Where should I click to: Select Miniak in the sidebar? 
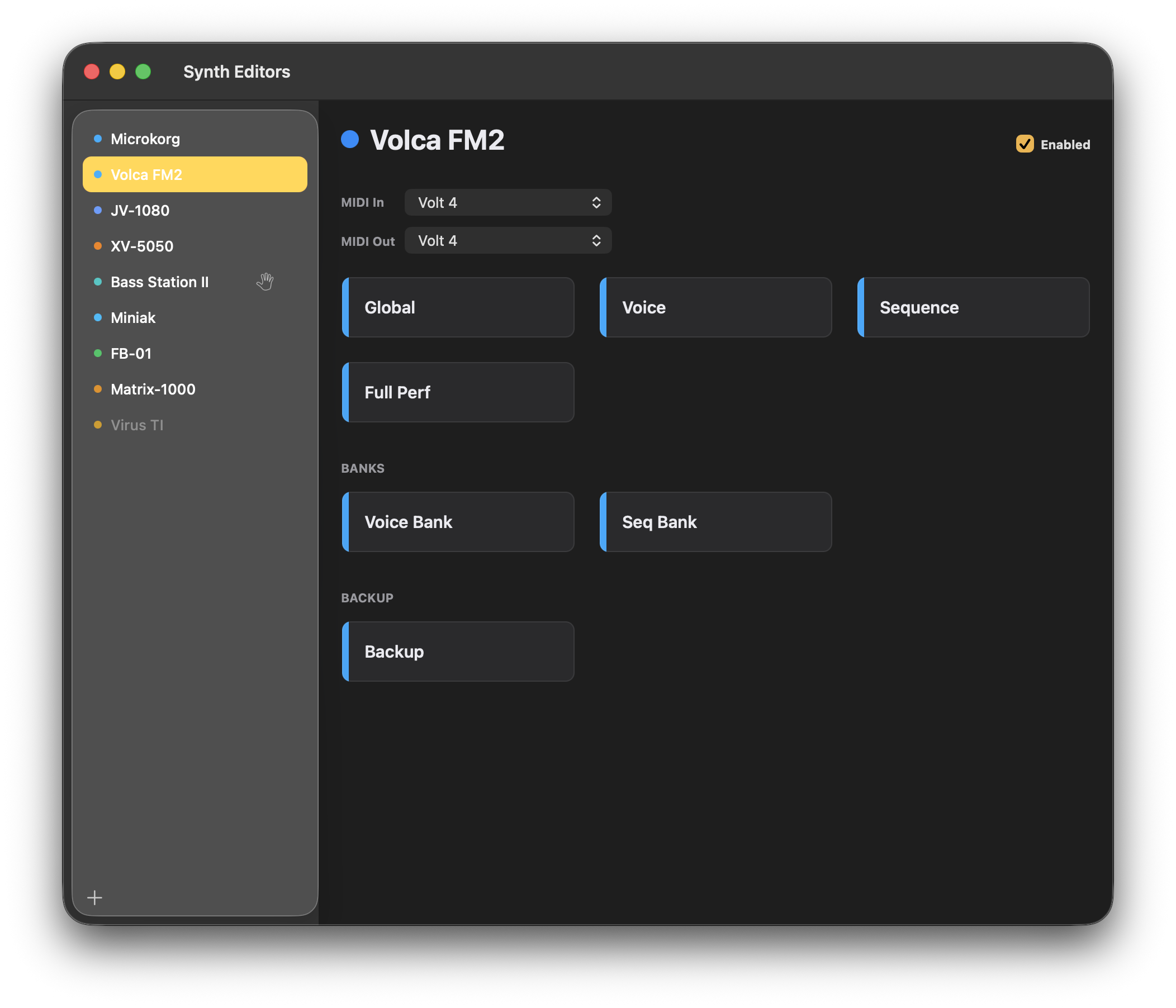[195, 318]
